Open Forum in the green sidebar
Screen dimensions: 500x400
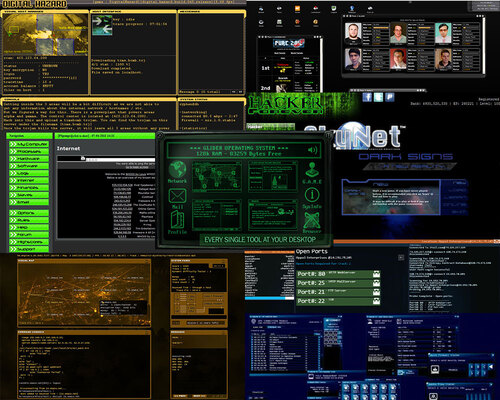29,235
